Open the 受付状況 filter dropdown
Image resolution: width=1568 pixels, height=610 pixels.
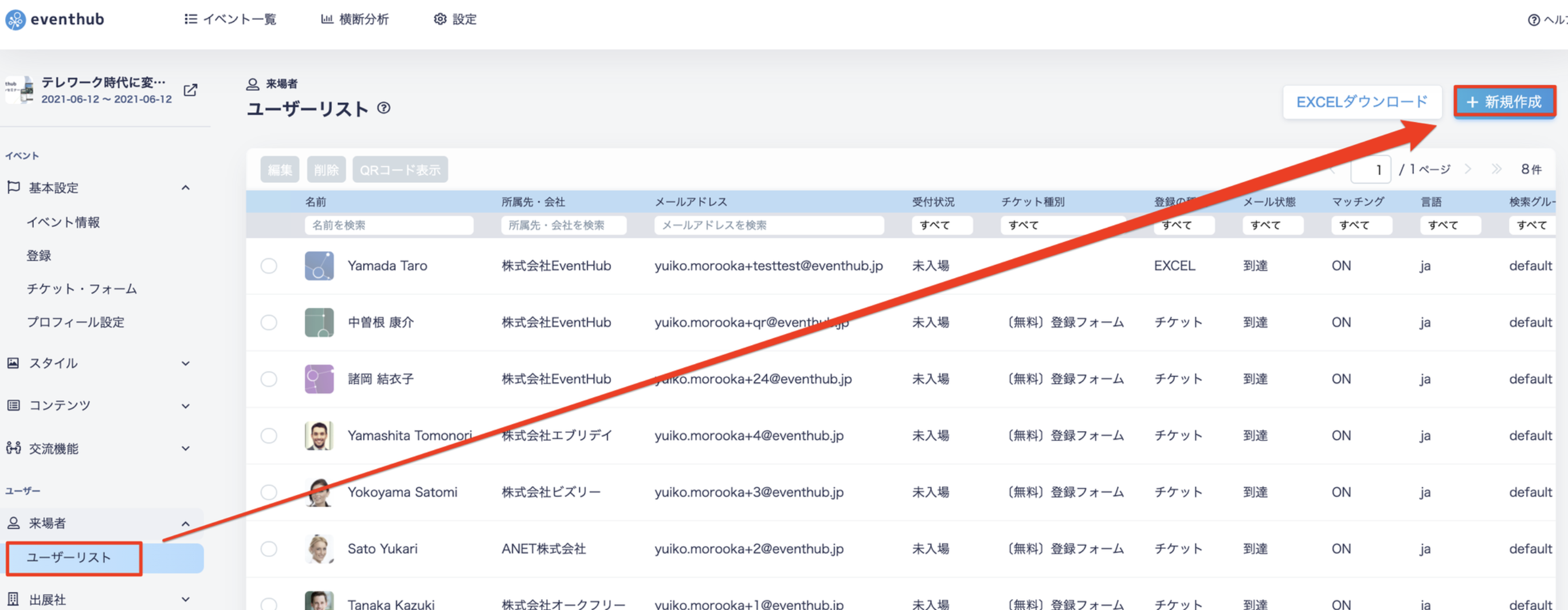coord(942,225)
